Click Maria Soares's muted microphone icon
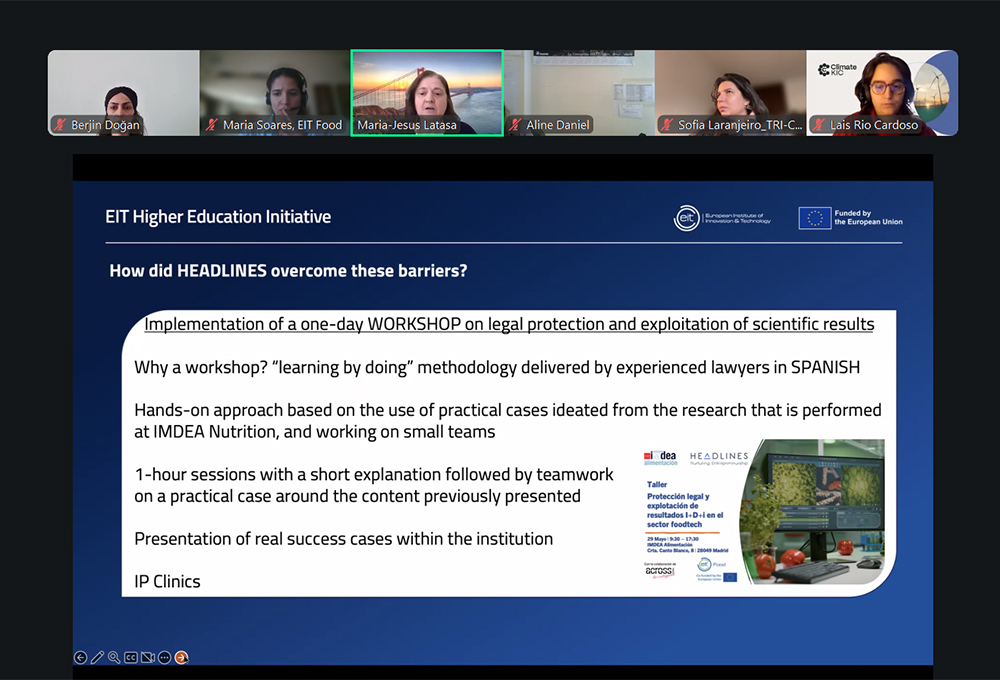 212,126
